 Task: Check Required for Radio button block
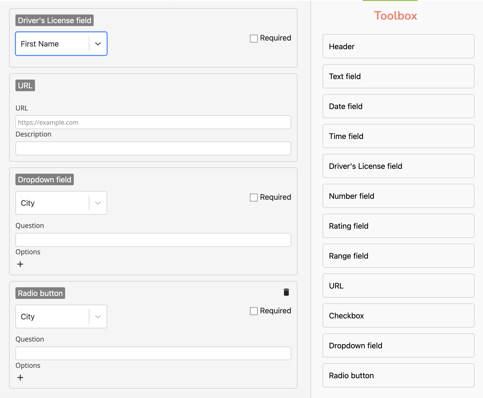point(254,311)
